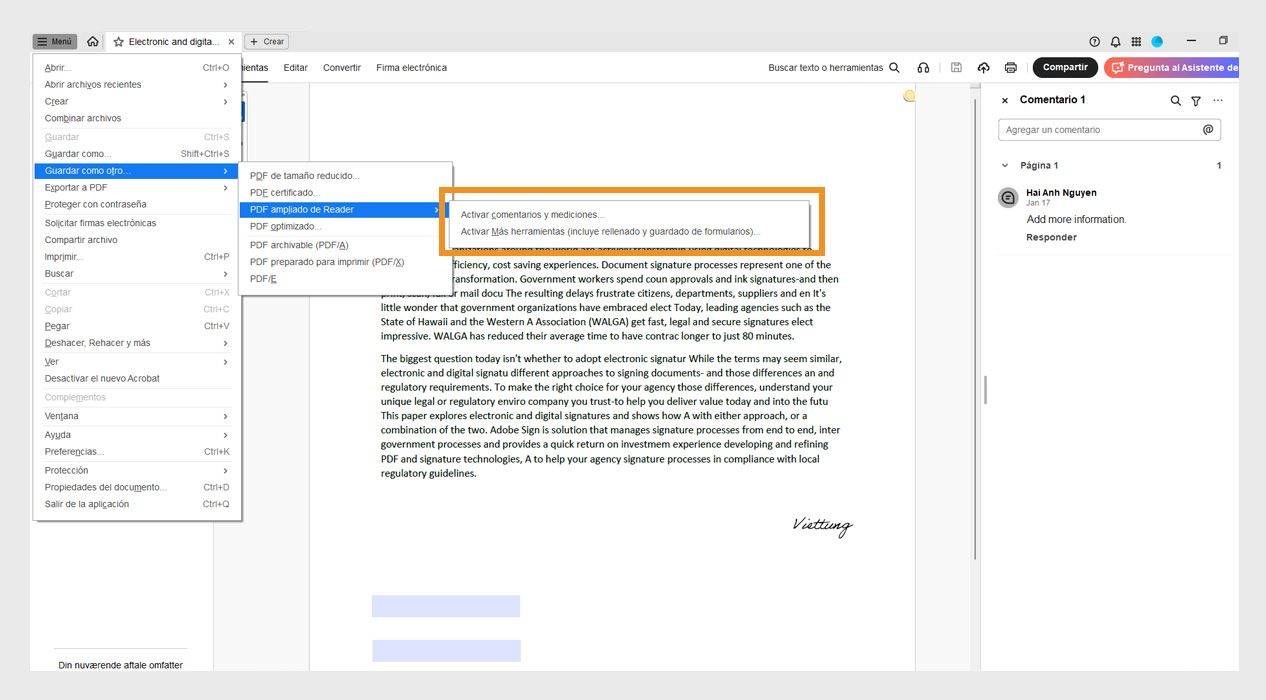Open the search comments magnifier icon
The height and width of the screenshot is (700, 1266).
click(x=1175, y=100)
